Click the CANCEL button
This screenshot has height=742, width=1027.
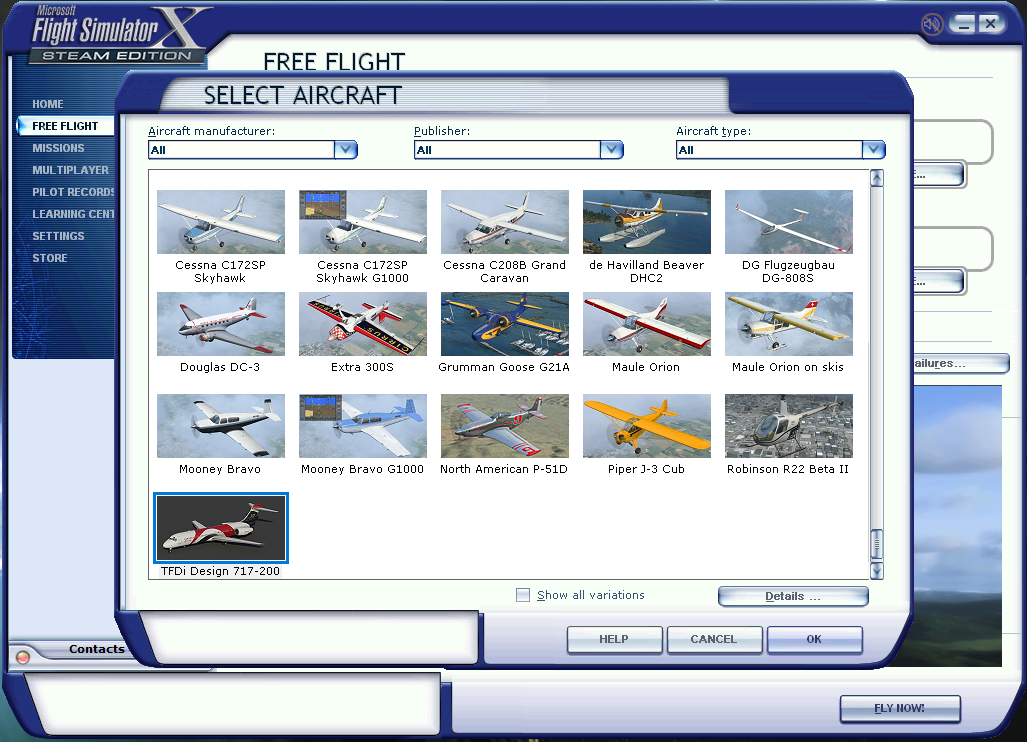(x=715, y=639)
